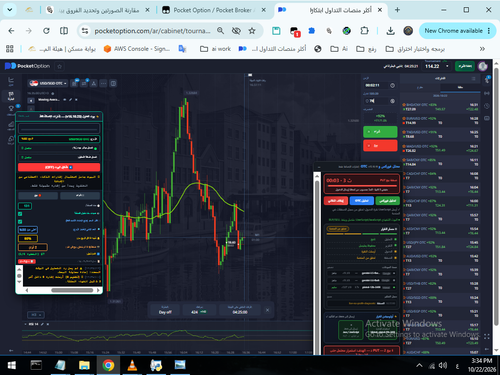The width and height of the screenshot is (500, 375).
Task: Open the three-dots more options in chart toolbar
Action: click(103, 83)
